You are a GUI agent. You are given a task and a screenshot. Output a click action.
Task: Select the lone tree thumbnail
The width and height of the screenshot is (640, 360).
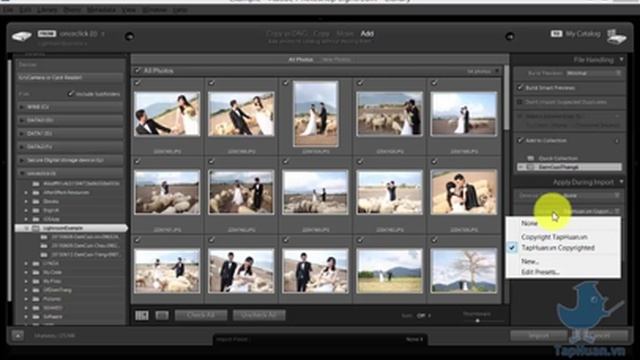tap(464, 271)
